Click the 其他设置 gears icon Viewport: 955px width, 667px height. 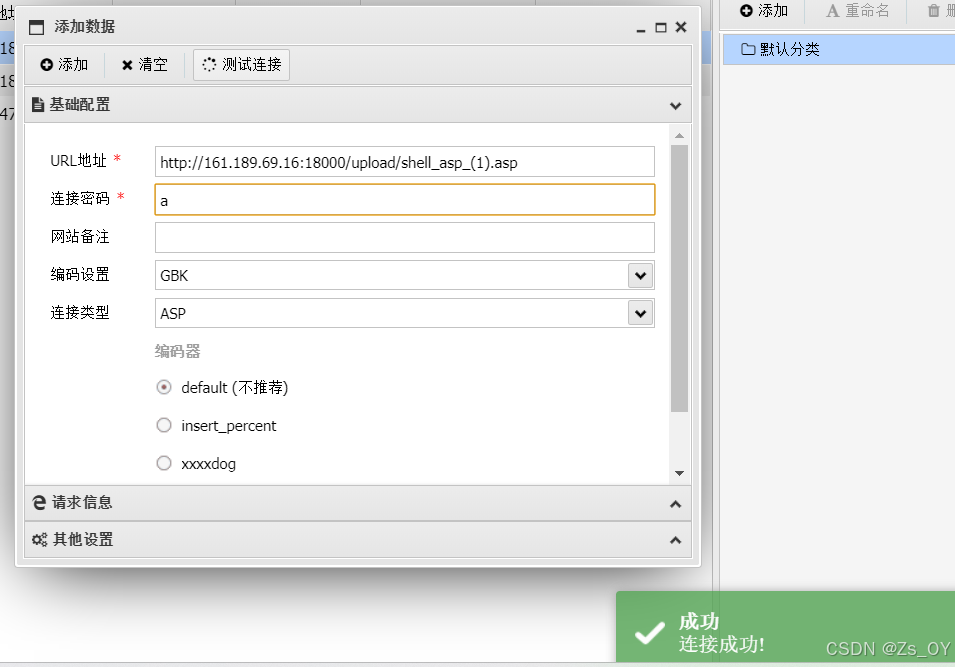point(40,540)
